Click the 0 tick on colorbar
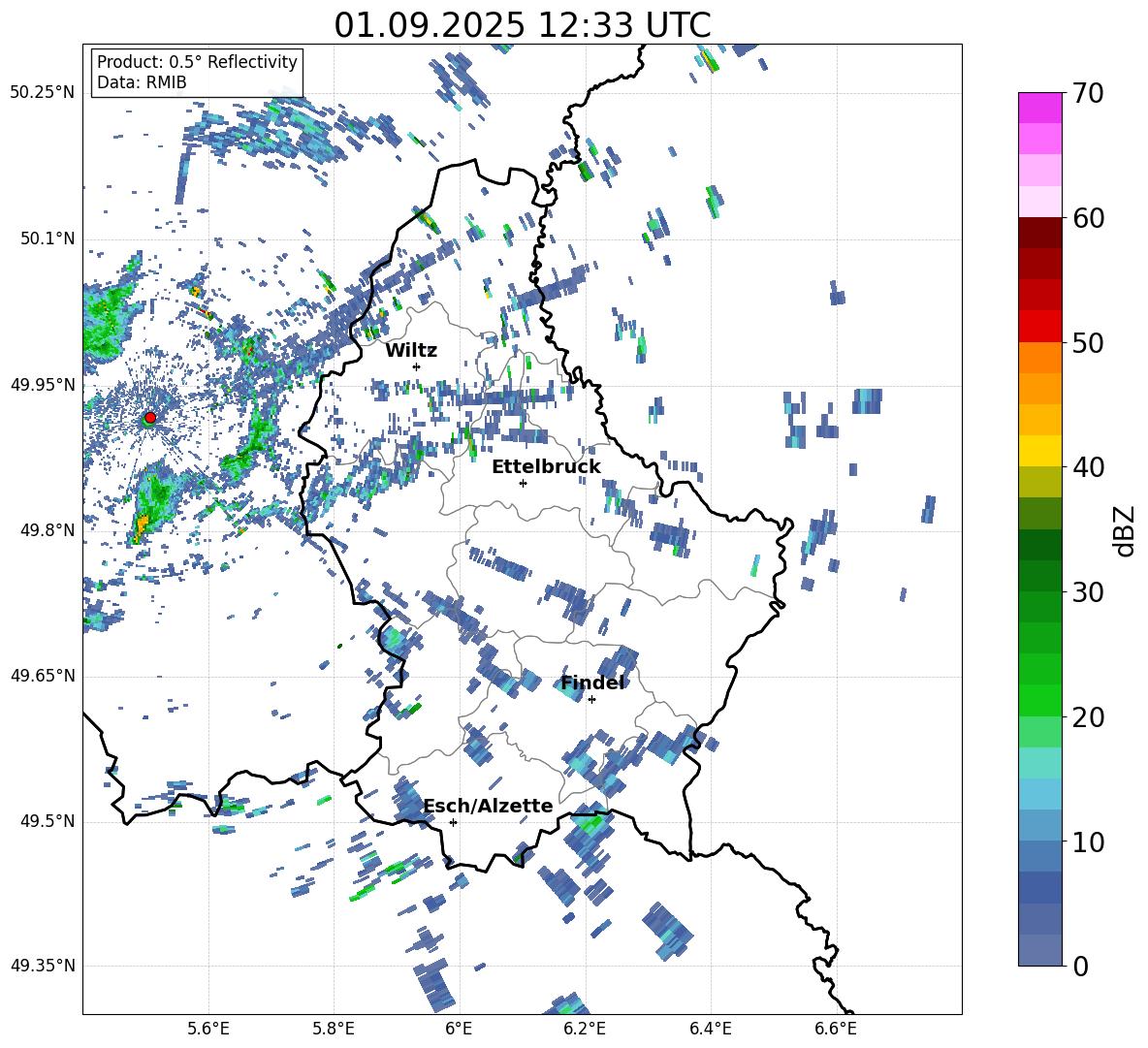 (1080, 966)
